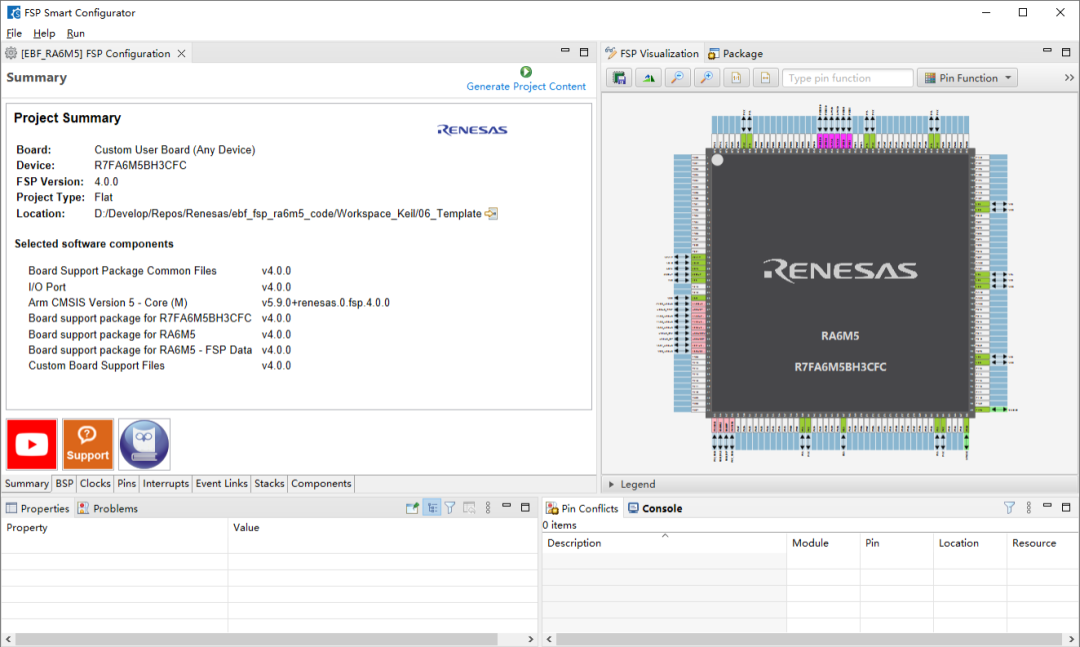Viewport: 1080px width, 647px height.
Task: Click the green mirror/flip package view icon
Action: coord(649,78)
